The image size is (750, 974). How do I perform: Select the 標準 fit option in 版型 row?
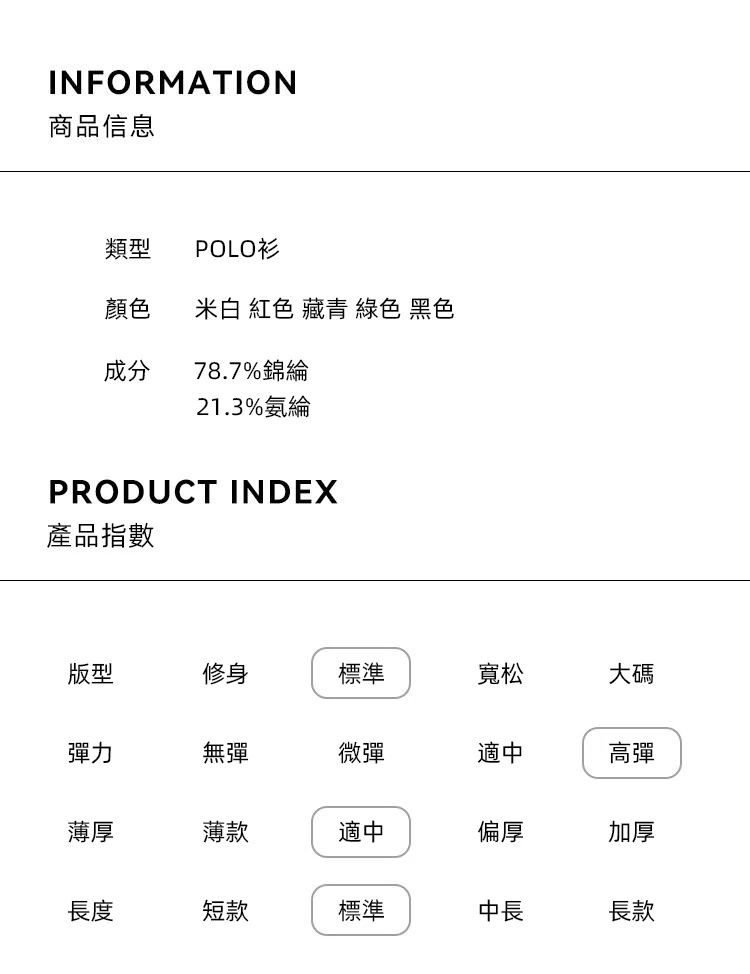pyautogui.click(x=361, y=674)
